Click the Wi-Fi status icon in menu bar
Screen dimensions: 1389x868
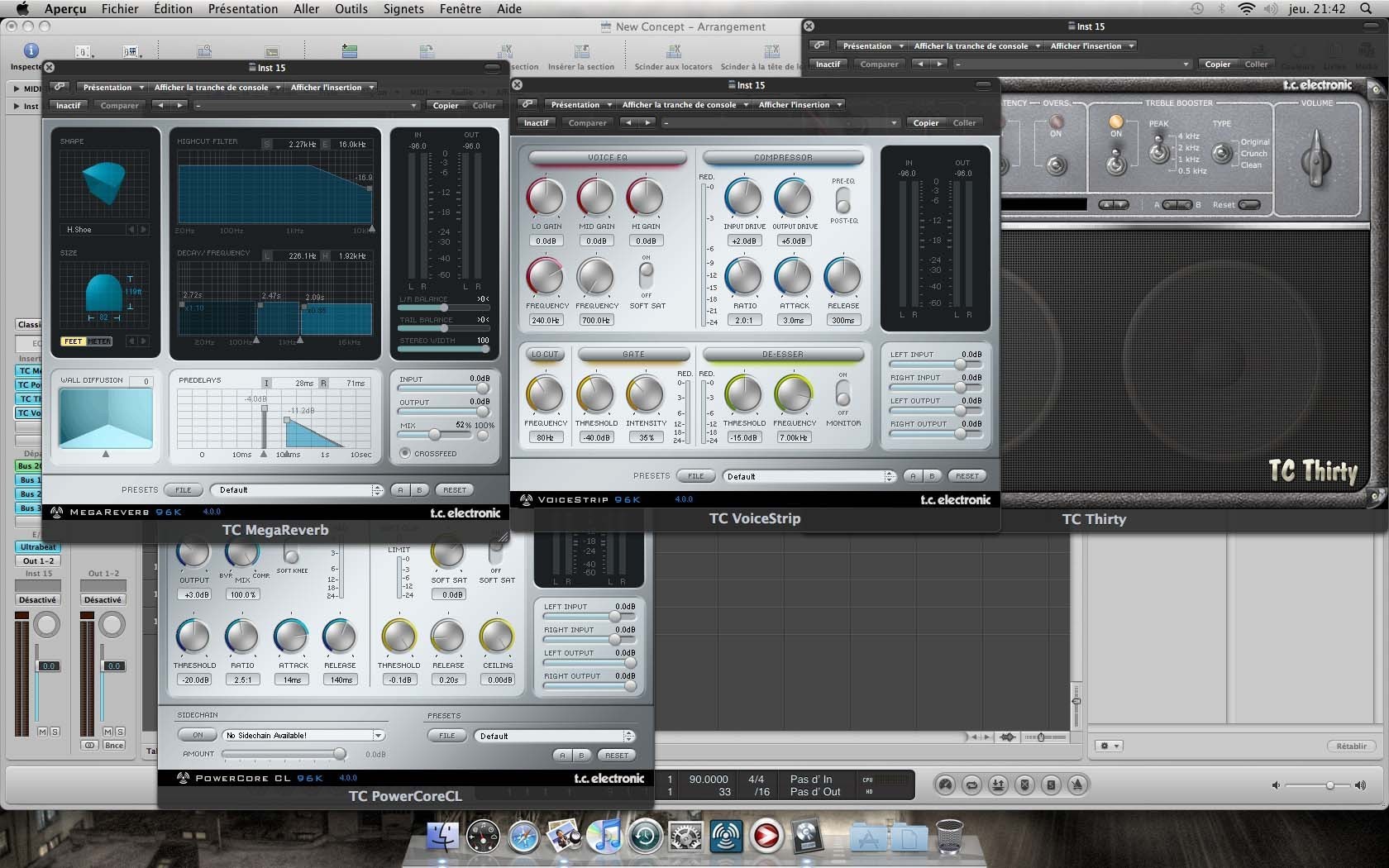(x=1246, y=8)
